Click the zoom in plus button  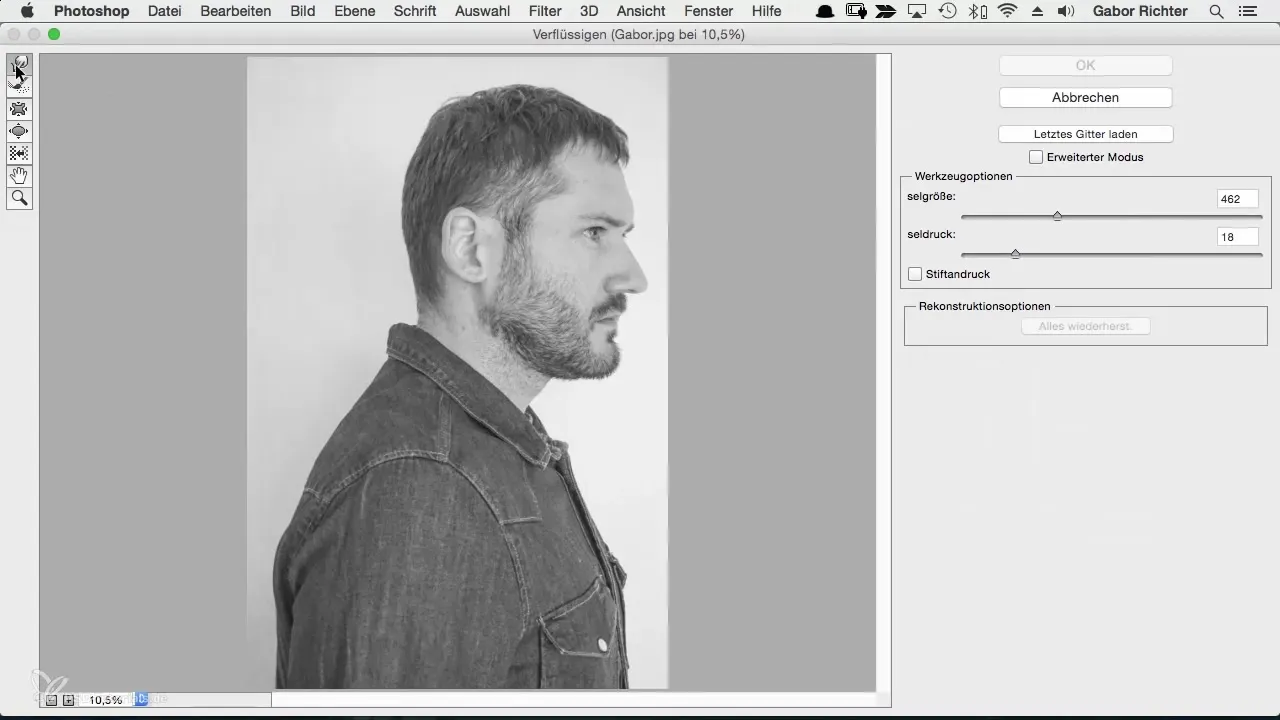click(68, 700)
